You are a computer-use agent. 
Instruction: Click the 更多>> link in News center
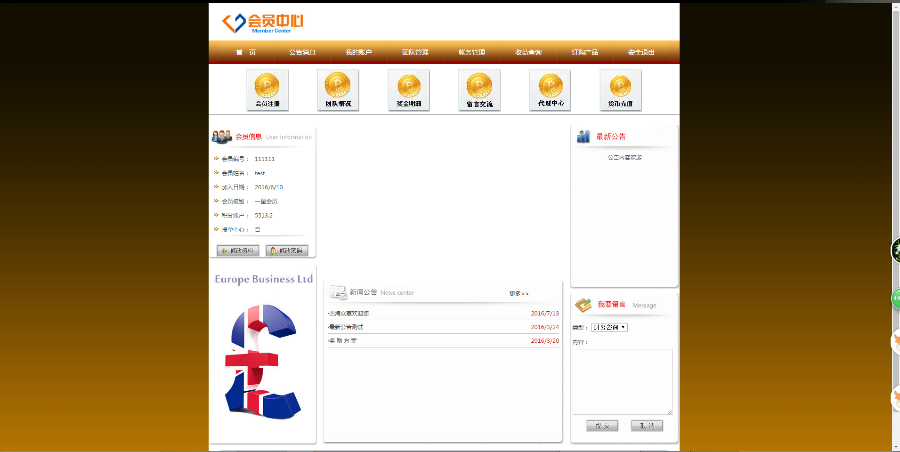(519, 293)
